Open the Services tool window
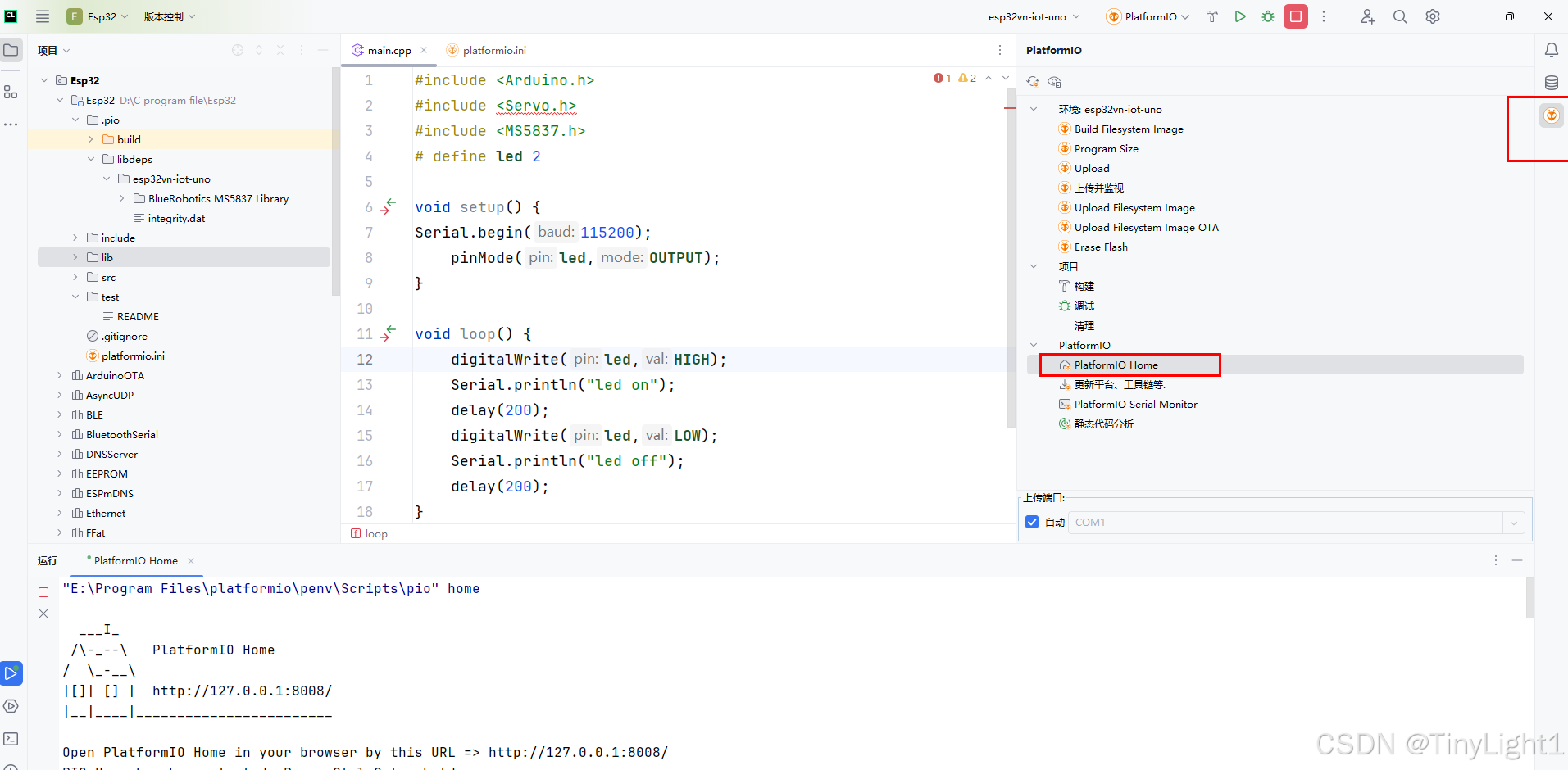The height and width of the screenshot is (770, 1568). click(11, 706)
